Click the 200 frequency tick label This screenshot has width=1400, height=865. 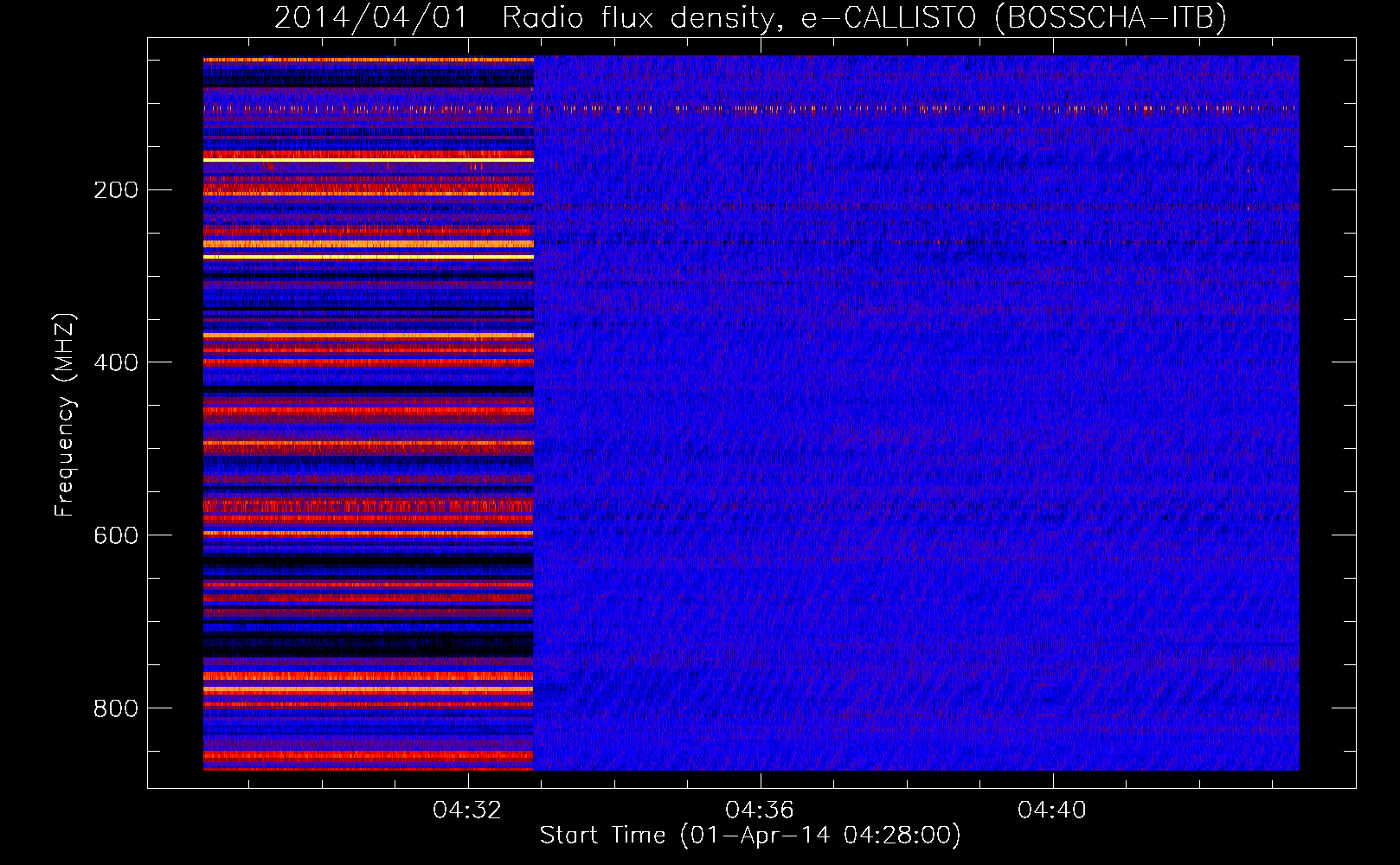click(116, 190)
